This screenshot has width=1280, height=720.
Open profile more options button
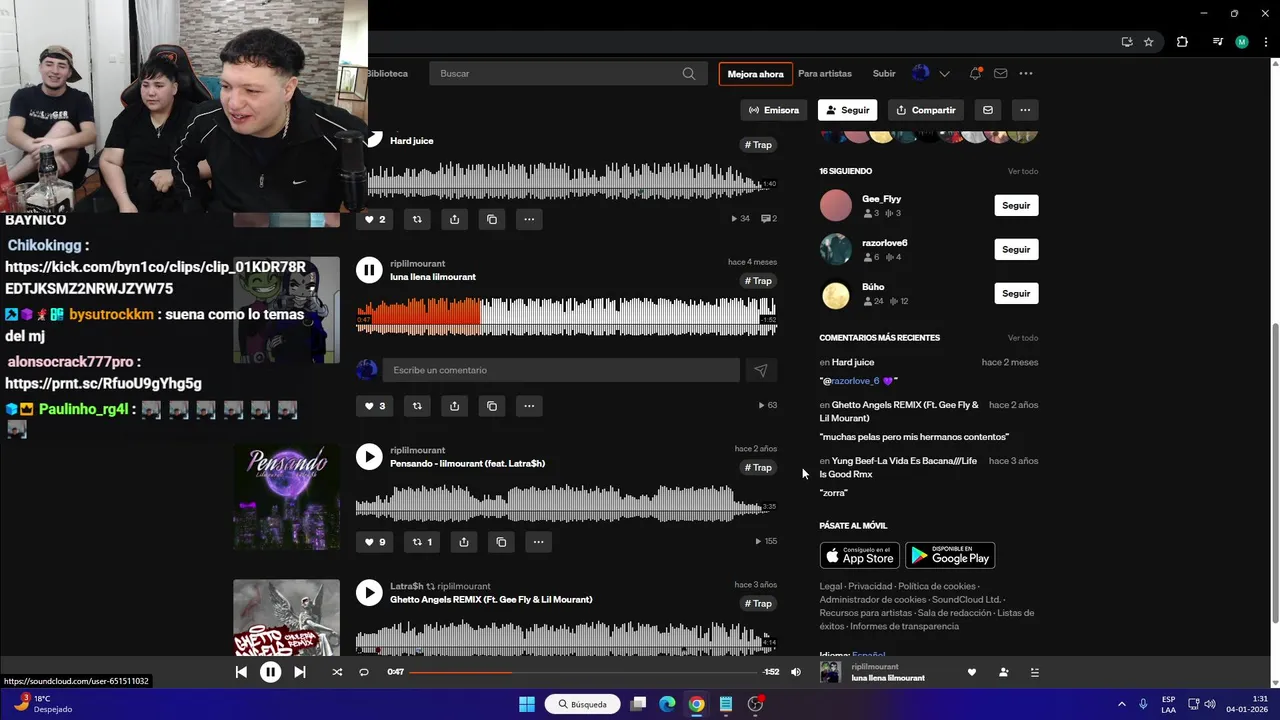pyautogui.click(x=1024, y=110)
